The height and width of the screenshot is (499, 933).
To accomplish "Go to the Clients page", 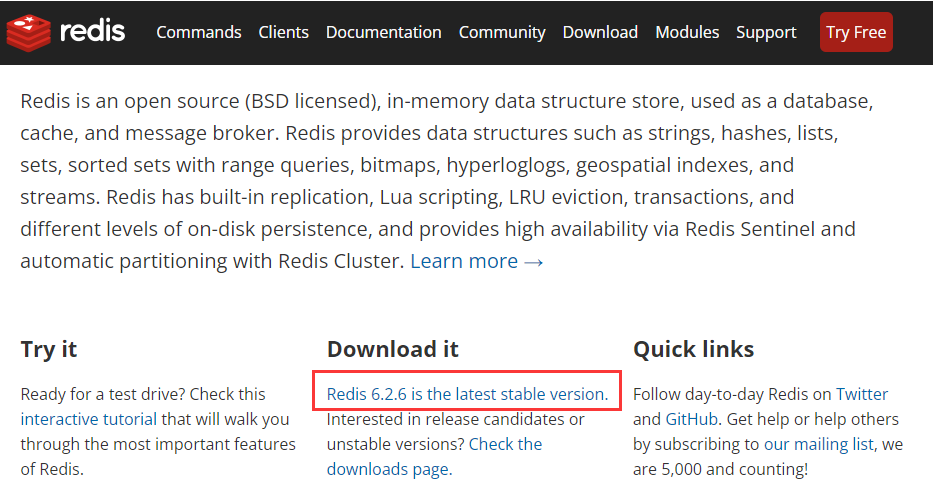I will coord(284,32).
